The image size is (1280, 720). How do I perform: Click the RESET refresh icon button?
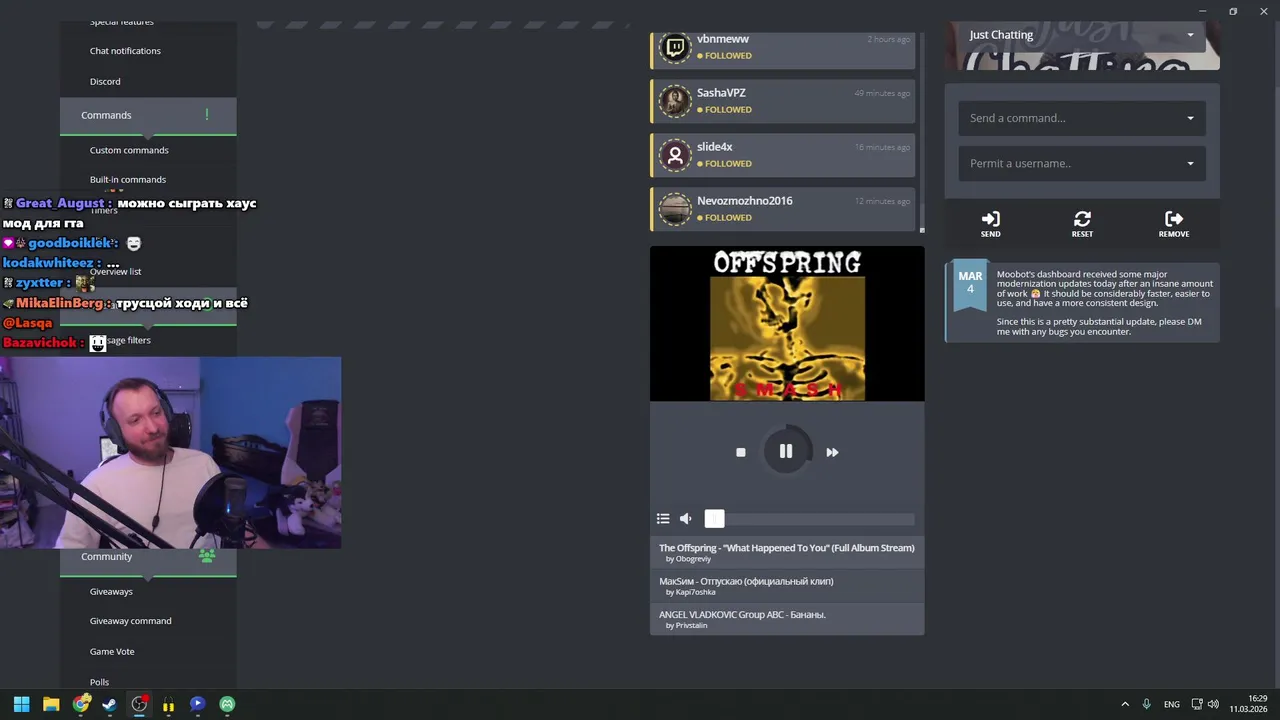point(1082,224)
